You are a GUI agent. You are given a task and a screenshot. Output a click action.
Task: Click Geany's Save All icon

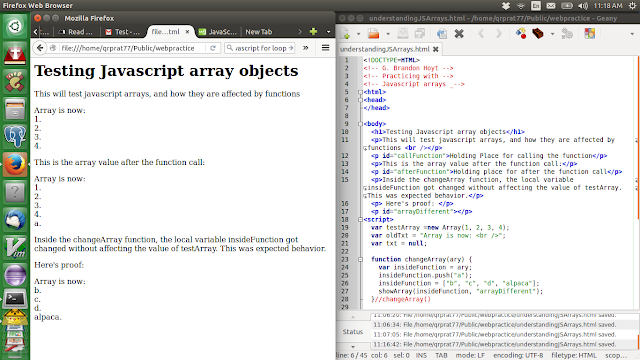[420, 33]
